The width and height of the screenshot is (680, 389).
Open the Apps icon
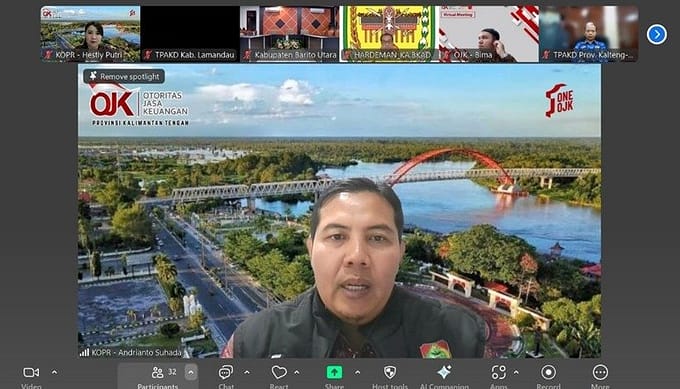coord(499,372)
